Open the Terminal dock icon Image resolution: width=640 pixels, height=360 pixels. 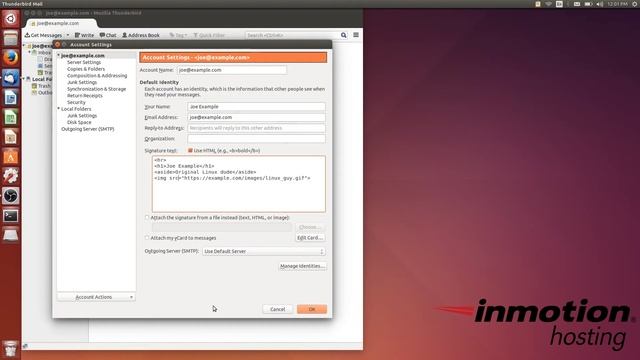click(11, 215)
